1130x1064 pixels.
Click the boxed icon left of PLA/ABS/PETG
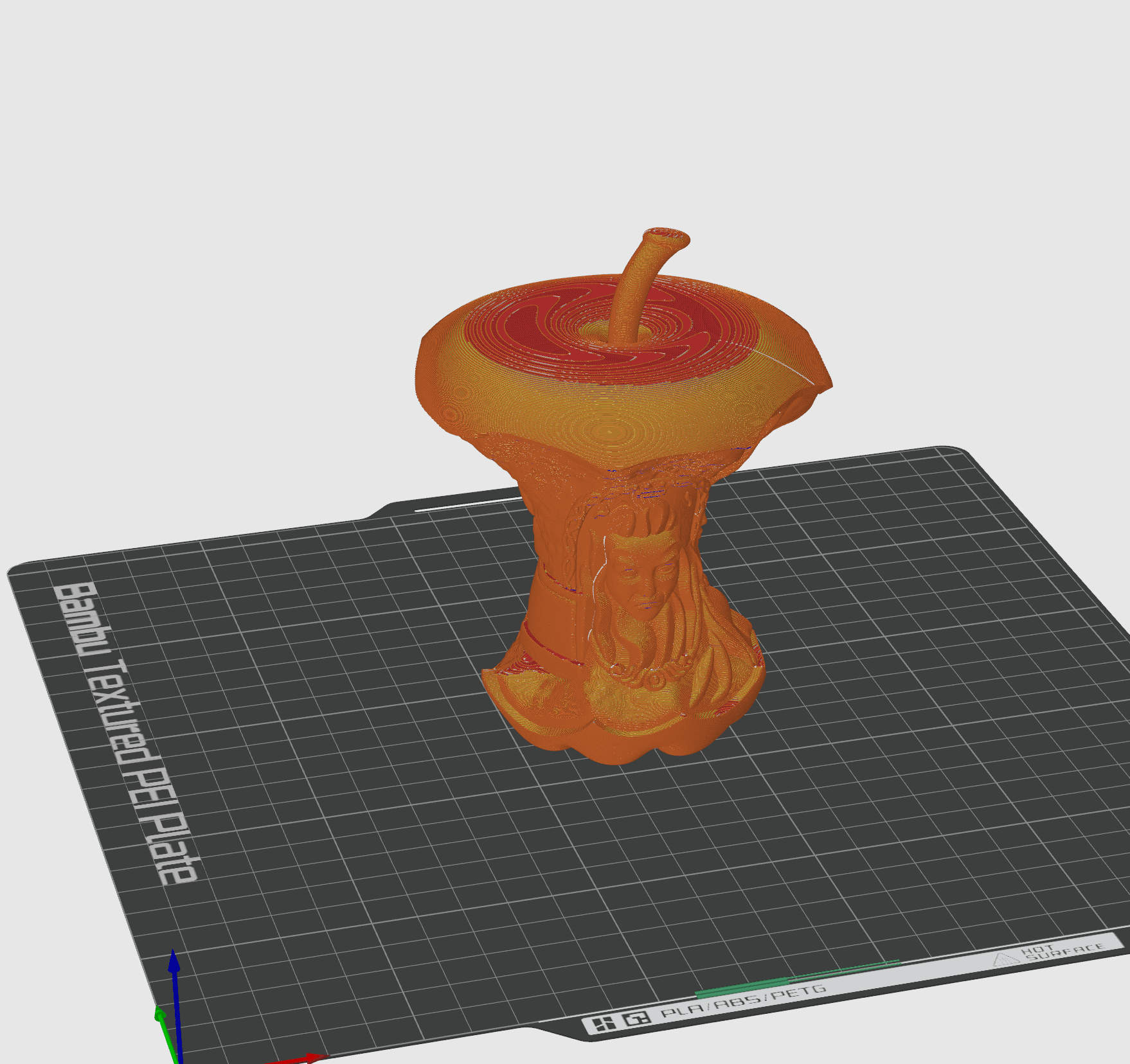click(x=636, y=1019)
